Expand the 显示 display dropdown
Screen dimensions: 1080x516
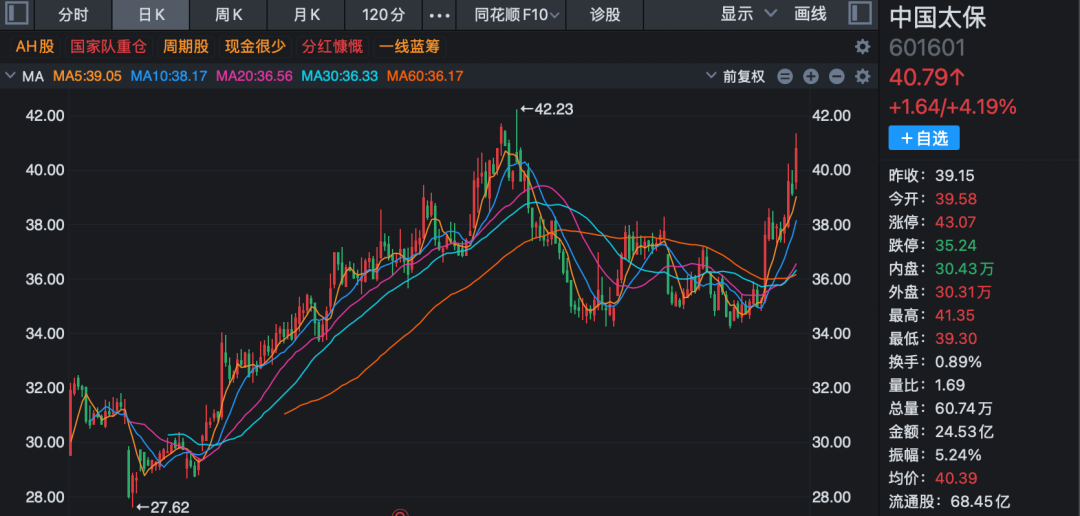[x=748, y=14]
